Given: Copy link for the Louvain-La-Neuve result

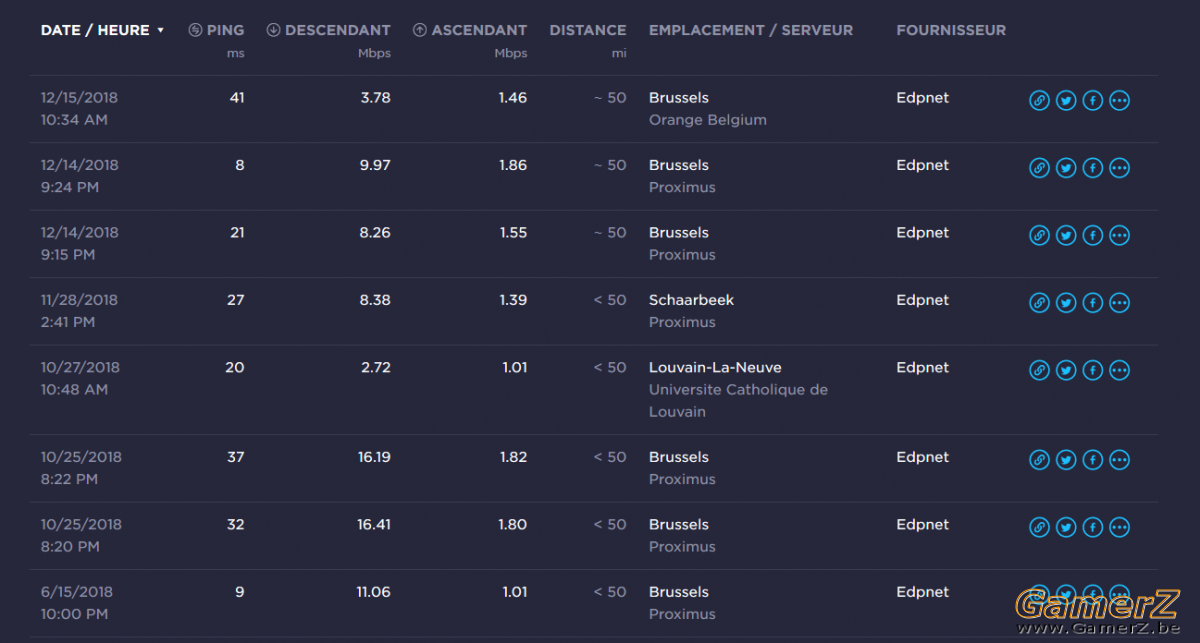Looking at the screenshot, I should 1040,371.
